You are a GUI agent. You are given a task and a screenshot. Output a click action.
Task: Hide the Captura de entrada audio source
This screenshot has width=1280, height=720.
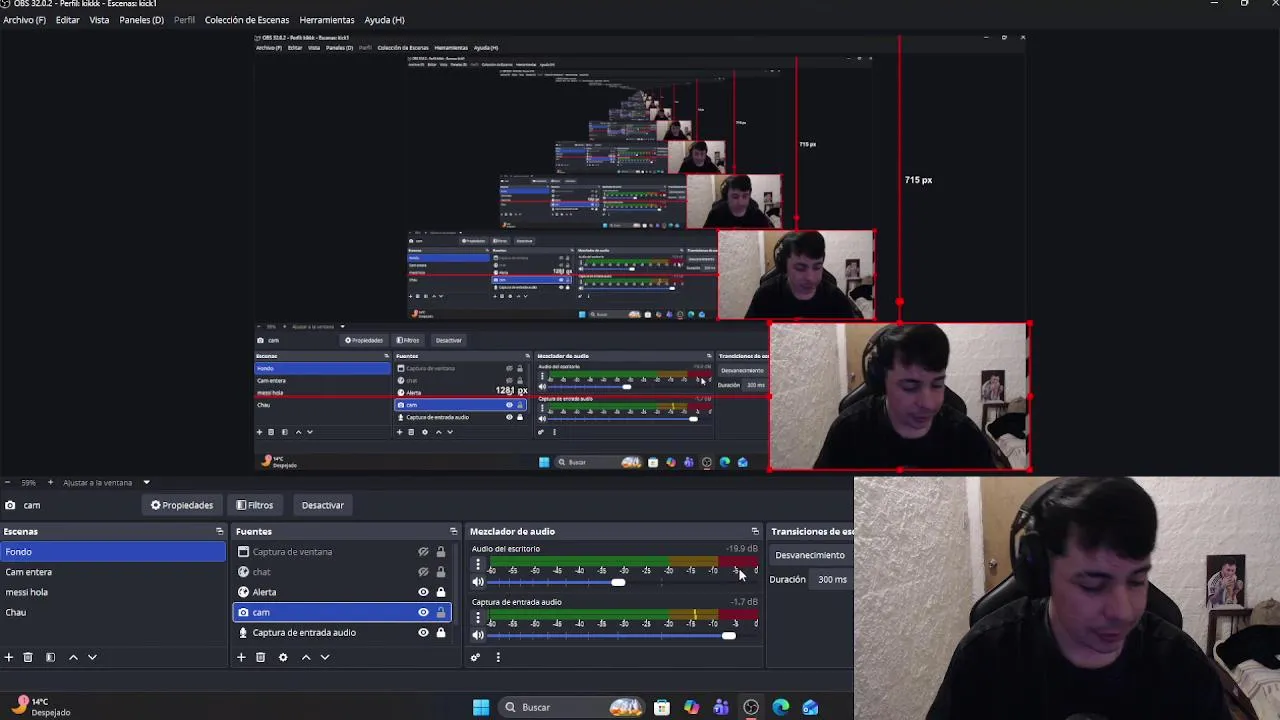tap(423, 632)
